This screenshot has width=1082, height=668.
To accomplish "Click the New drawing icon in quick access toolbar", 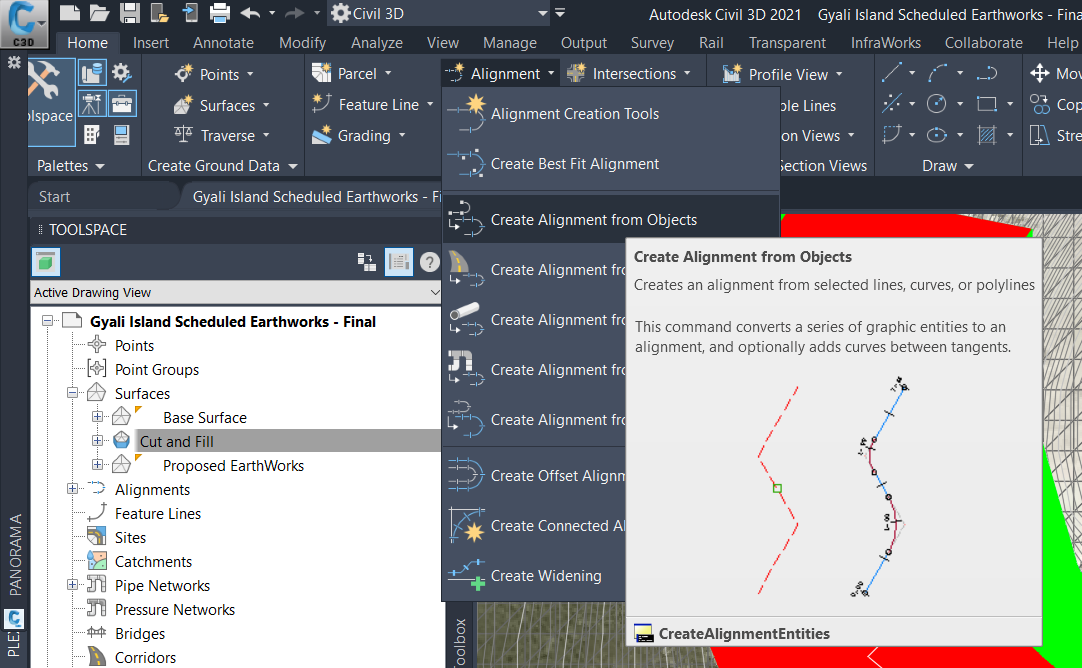I will click(70, 12).
